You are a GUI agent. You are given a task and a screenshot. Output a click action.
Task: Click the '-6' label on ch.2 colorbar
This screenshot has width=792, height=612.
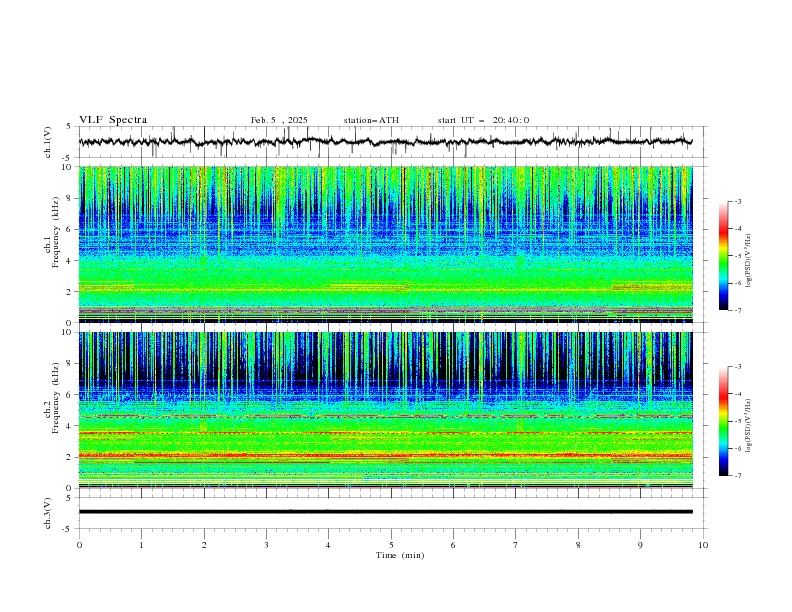[737, 448]
